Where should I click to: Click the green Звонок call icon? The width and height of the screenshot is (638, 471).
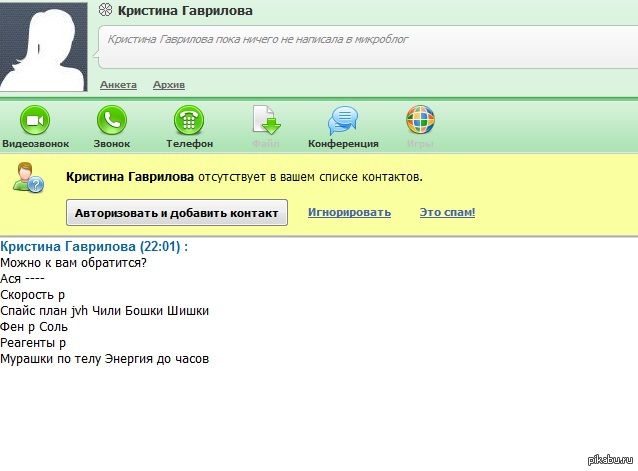pos(111,121)
